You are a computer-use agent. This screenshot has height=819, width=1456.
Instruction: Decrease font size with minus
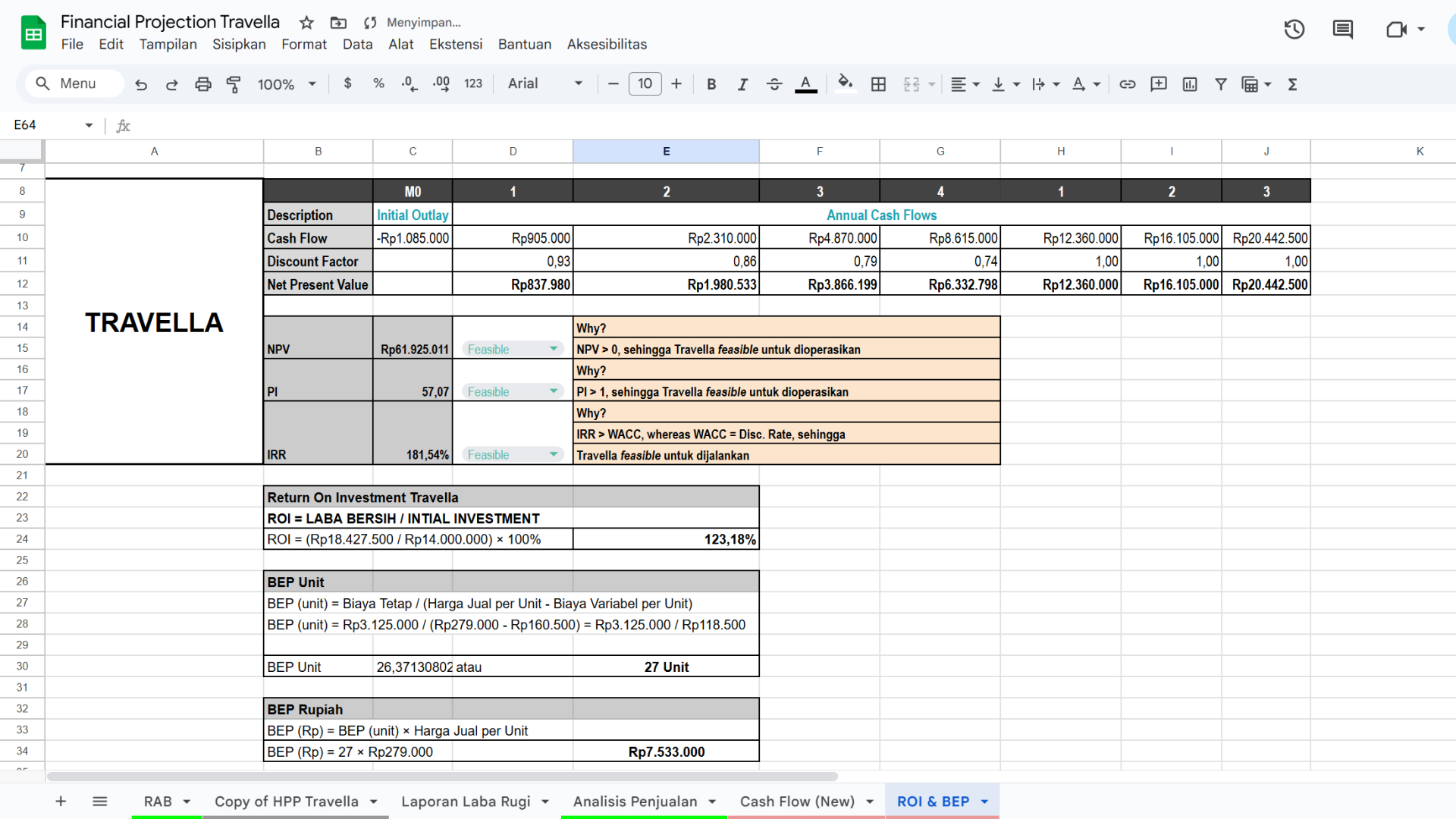pyautogui.click(x=613, y=83)
